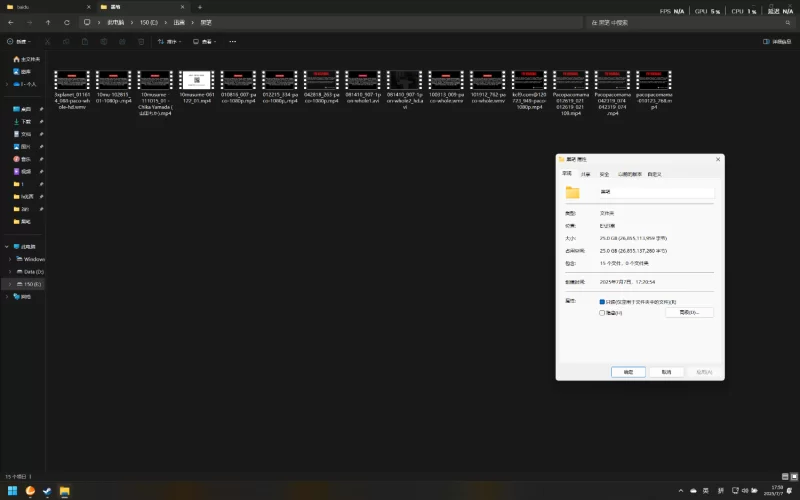Open the Security (安全) properties tab

tap(604, 174)
